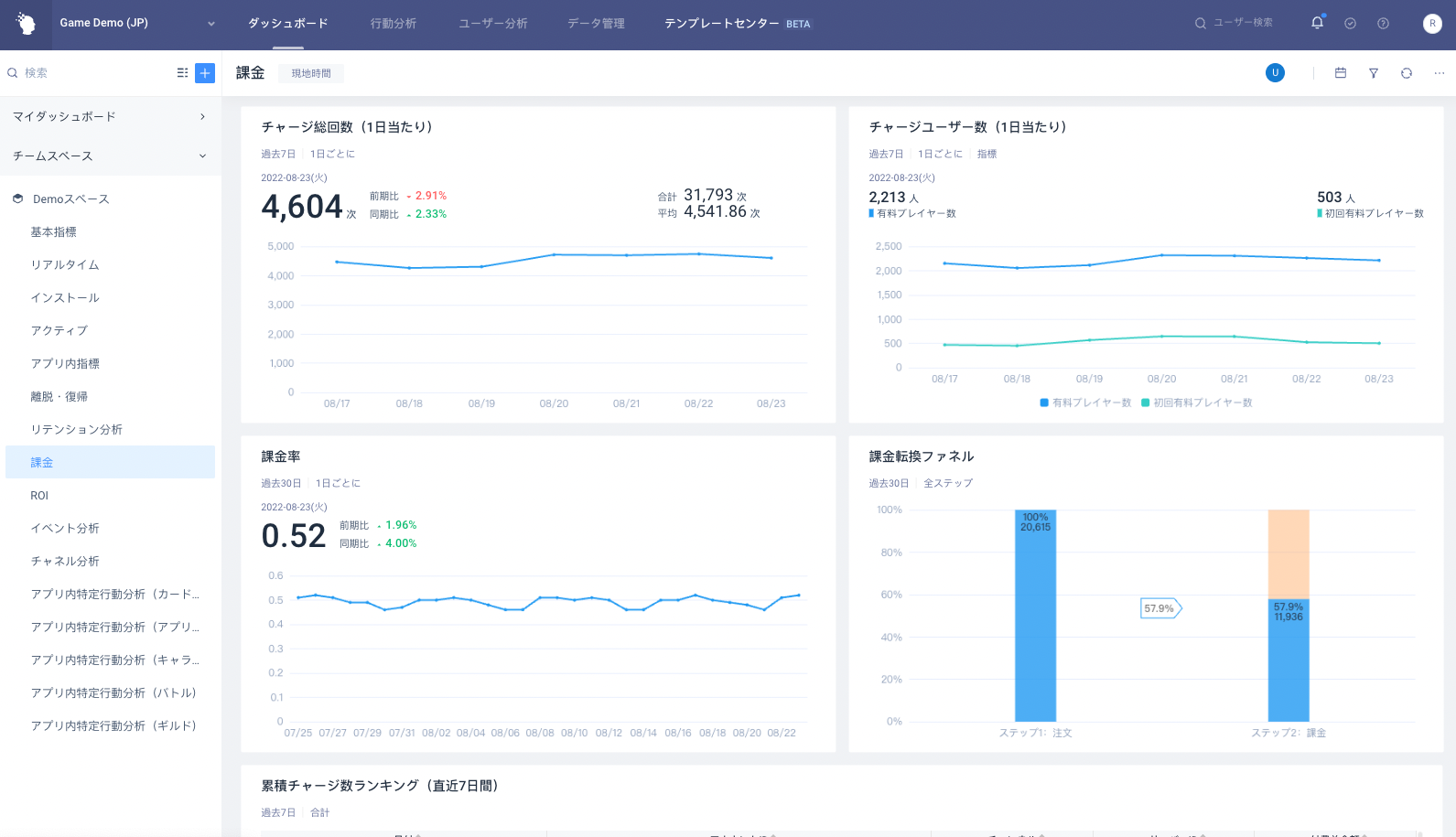Open イベント分析 dashboard
Image resolution: width=1456 pixels, height=837 pixels.
65,529
